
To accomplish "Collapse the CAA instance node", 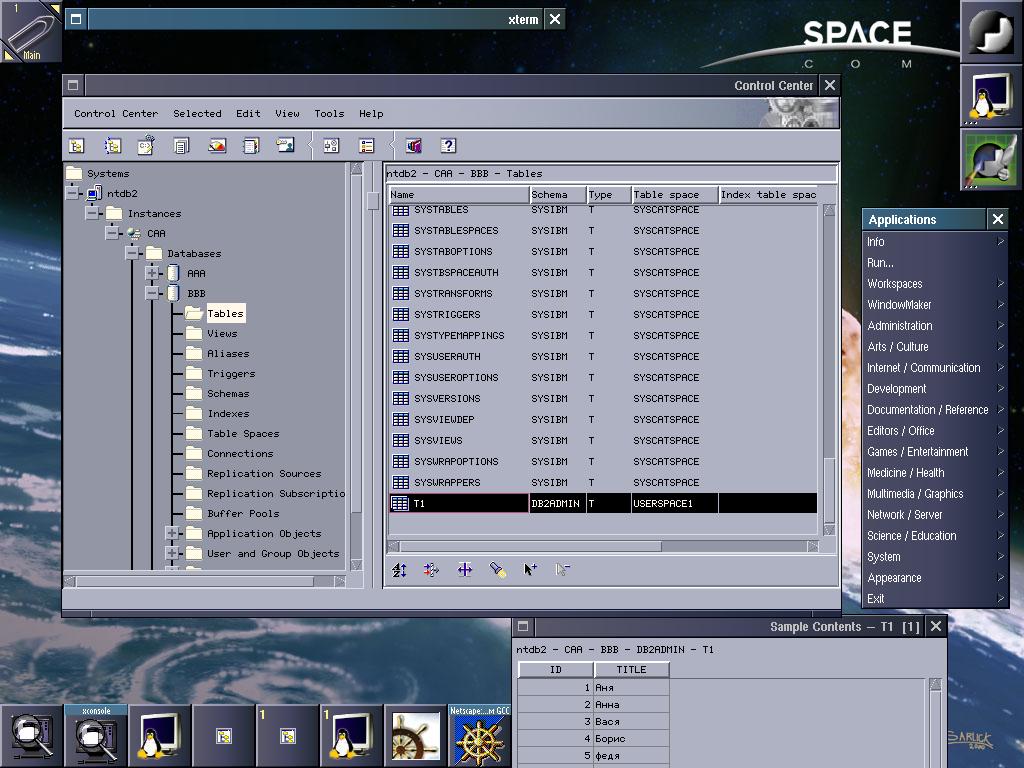I will (112, 233).
